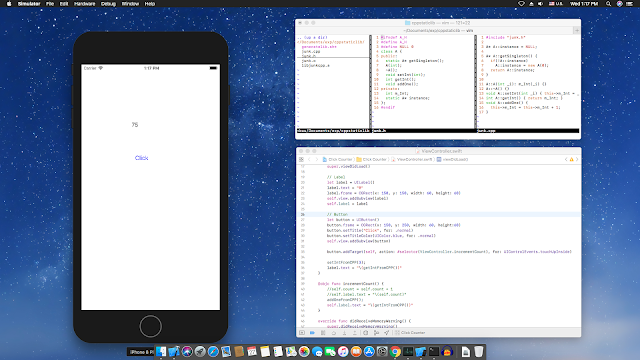640x360 pixels.
Task: Click the junk.cpp status line in vim
Action: (x=528, y=131)
